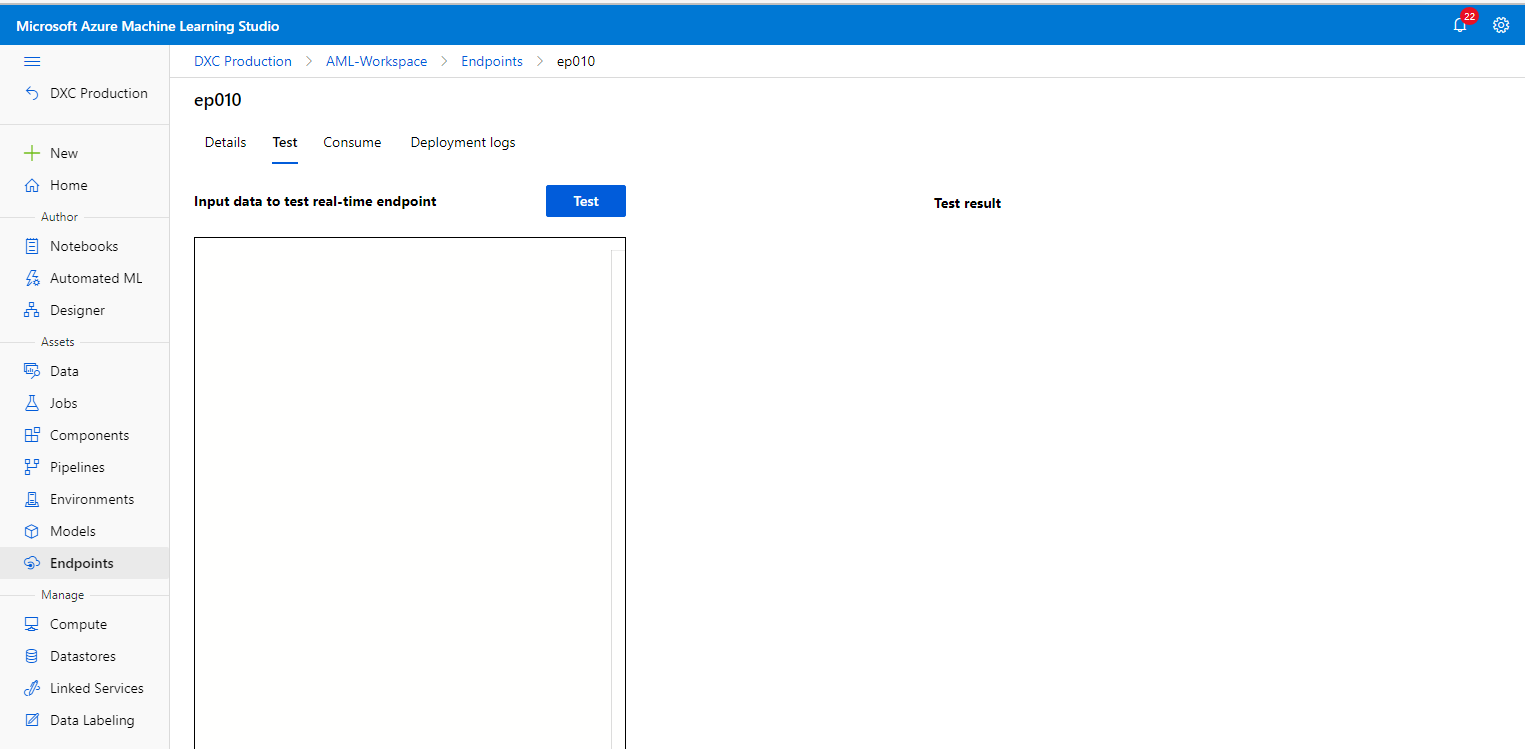Select the Test tab

pos(285,142)
